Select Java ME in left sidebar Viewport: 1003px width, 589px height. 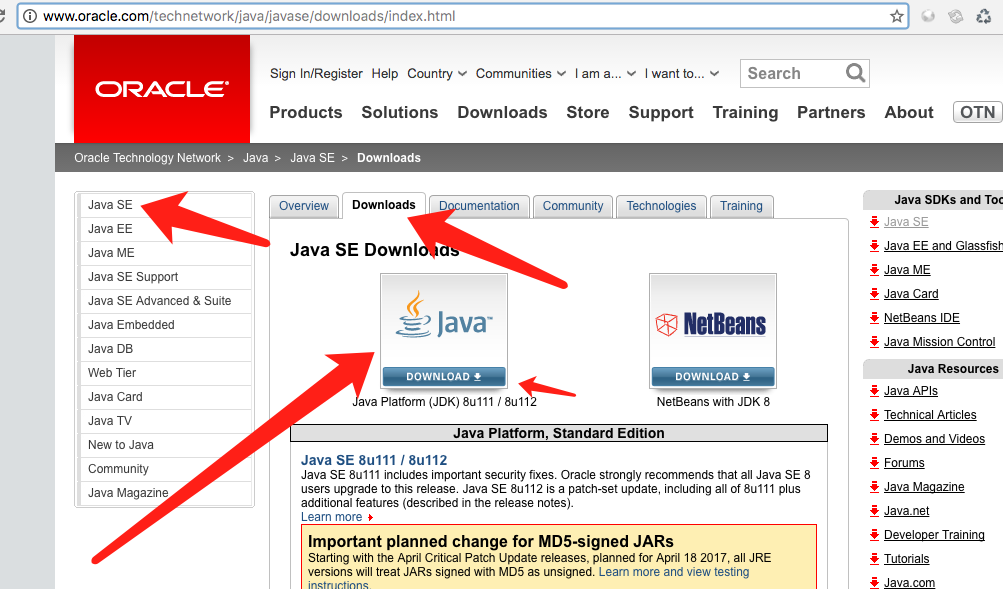[166, 253]
